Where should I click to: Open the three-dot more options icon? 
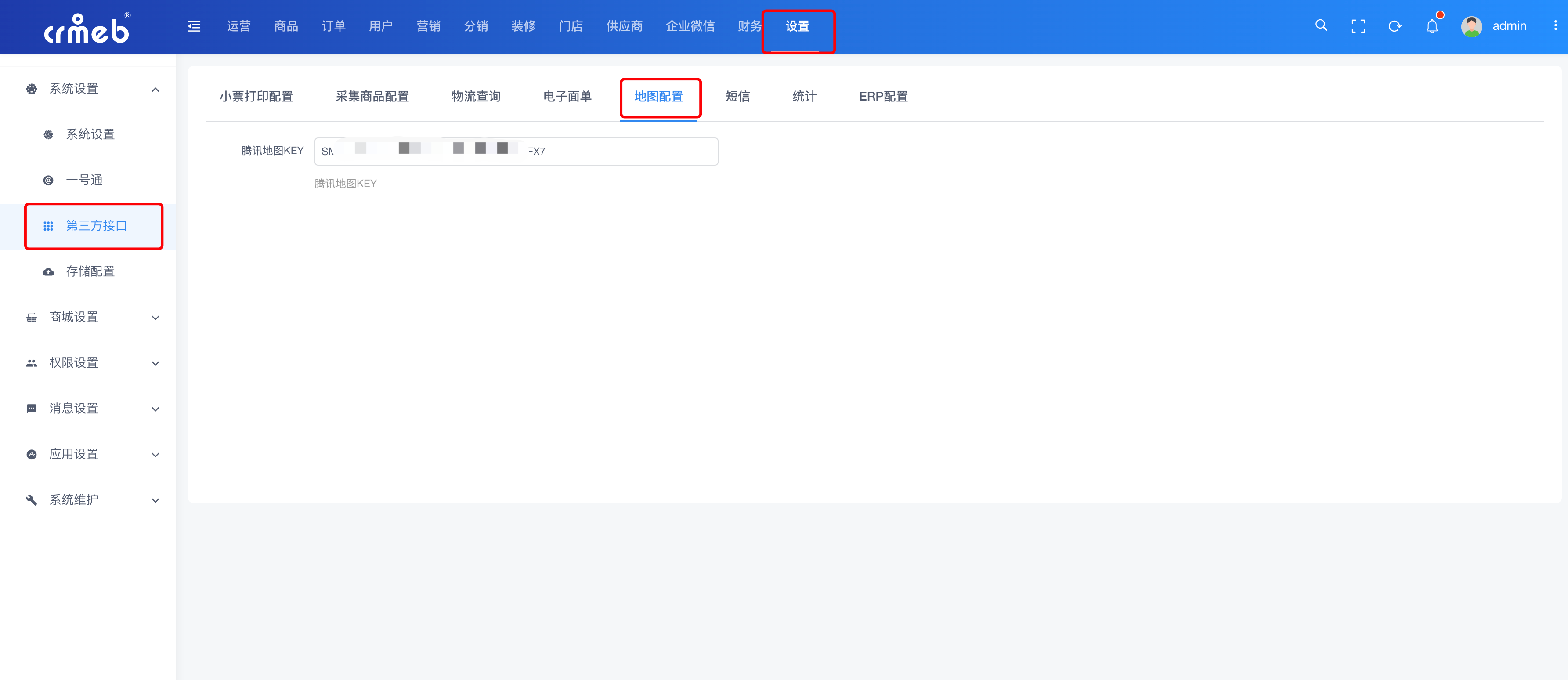point(1555,25)
